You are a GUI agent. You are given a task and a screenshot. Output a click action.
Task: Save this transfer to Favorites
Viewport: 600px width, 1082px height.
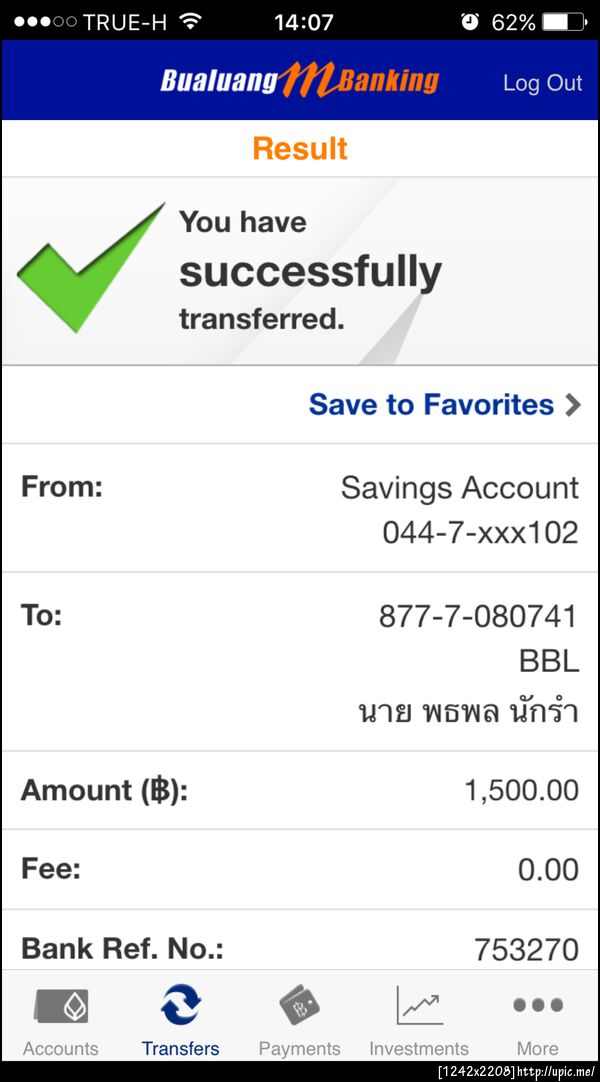click(x=431, y=404)
